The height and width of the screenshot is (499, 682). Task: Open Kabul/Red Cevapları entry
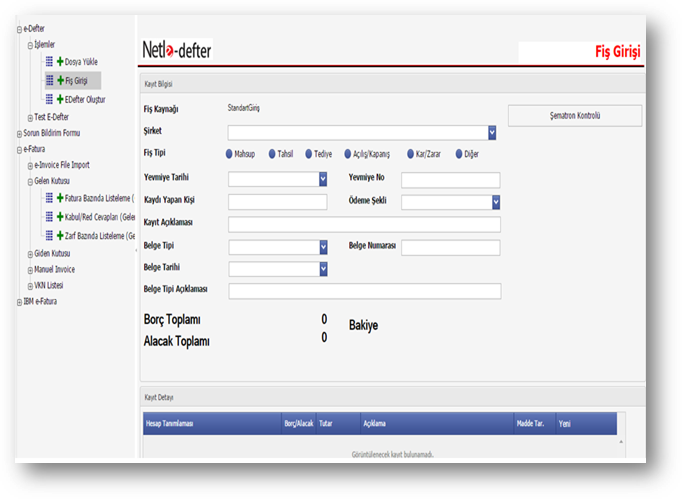(x=100, y=217)
